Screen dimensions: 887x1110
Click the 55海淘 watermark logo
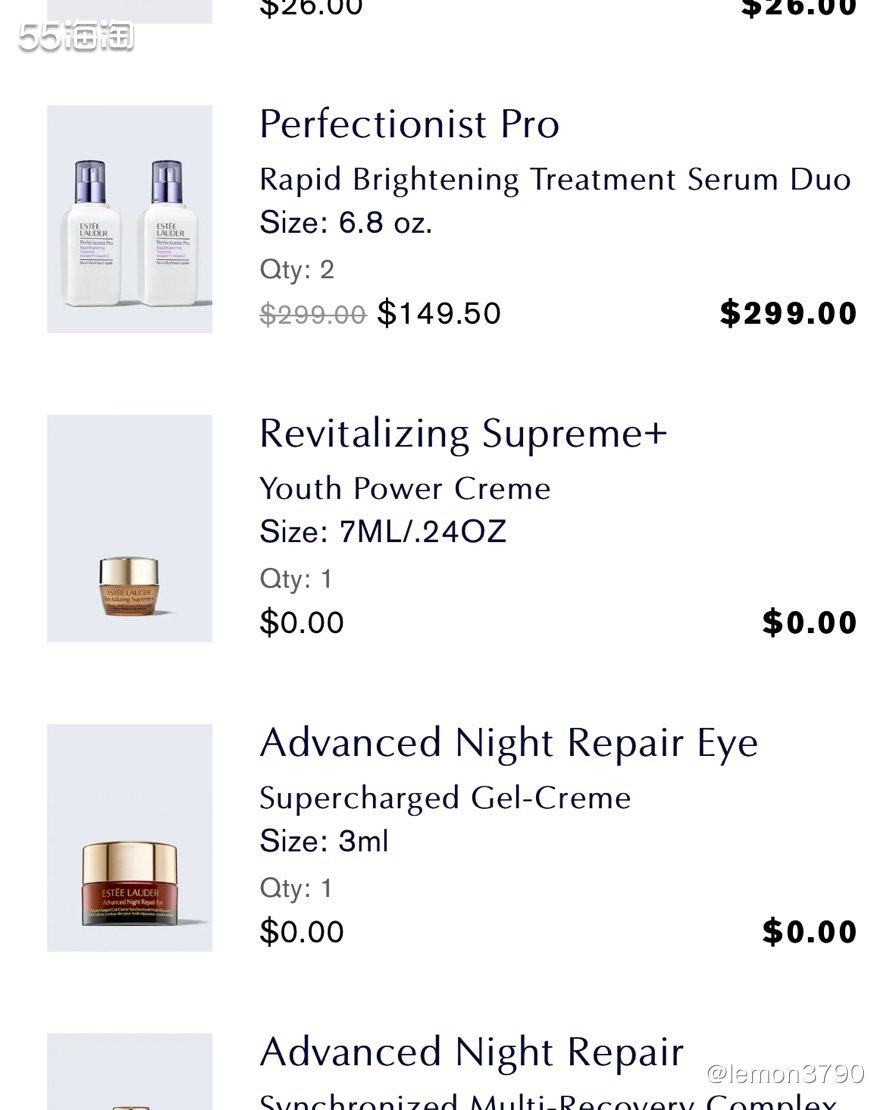(x=76, y=37)
